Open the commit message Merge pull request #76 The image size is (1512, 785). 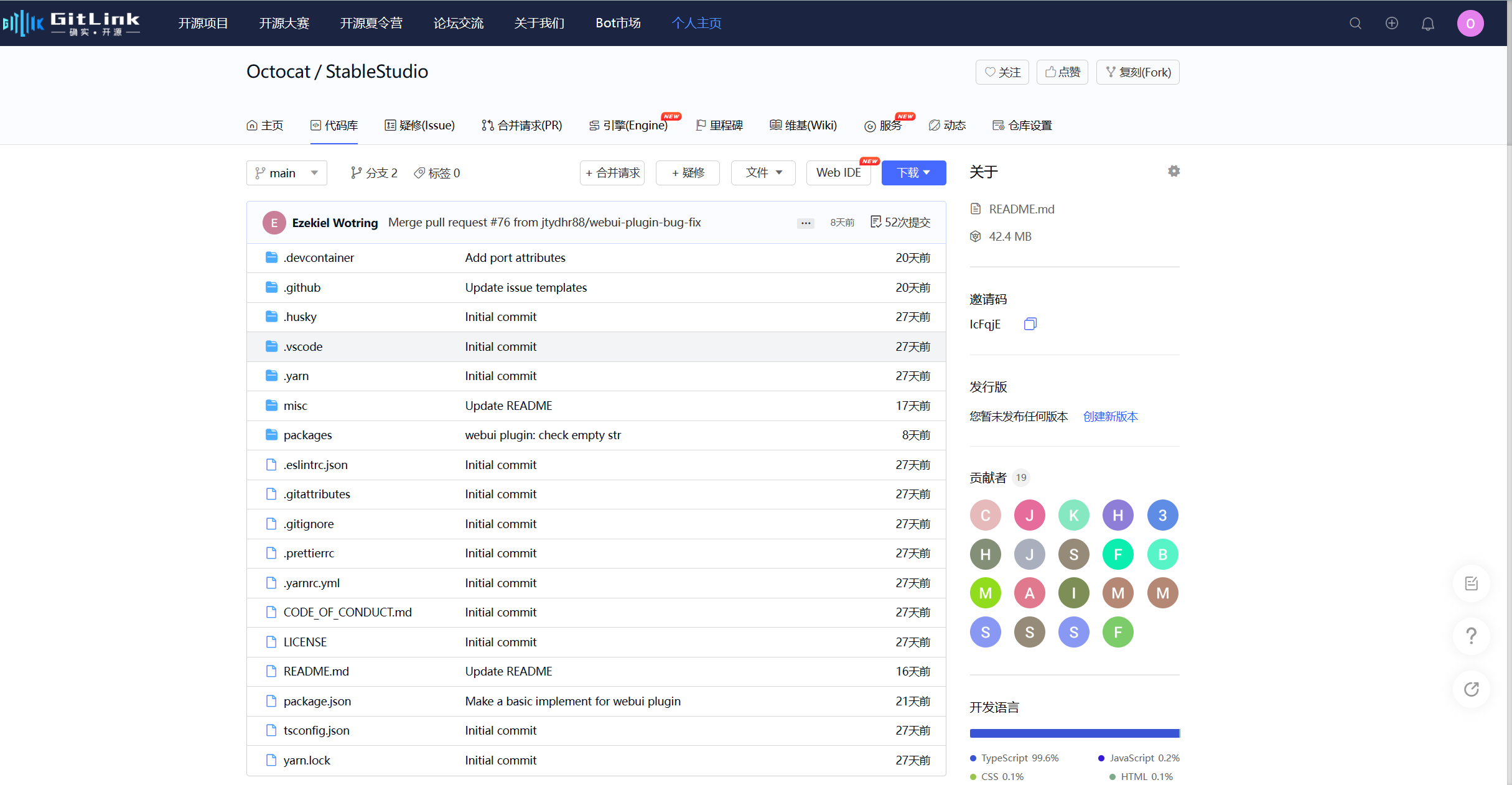pos(544,222)
